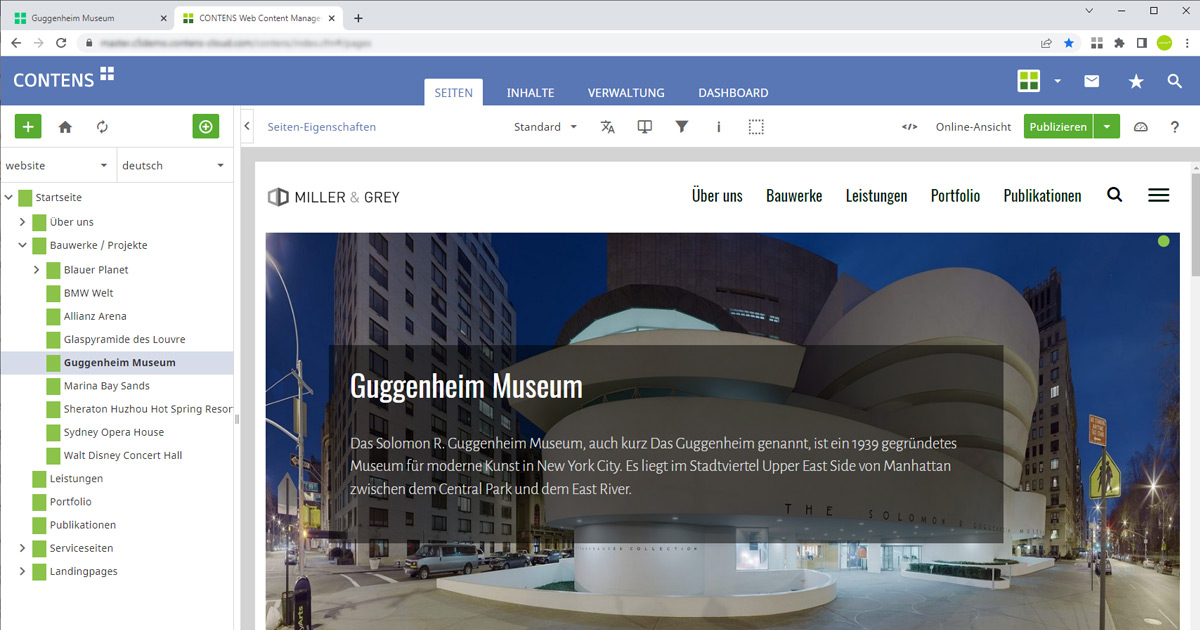Screen dimensions: 1200x630
Task: Switch to the INHALTE tab
Action: click(x=530, y=92)
